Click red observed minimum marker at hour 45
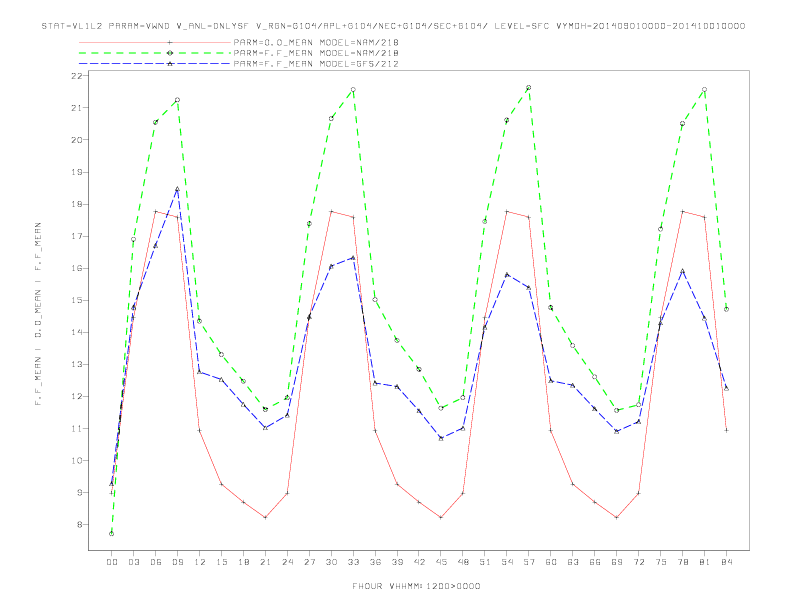Image resolution: width=792 pixels, height=612 pixels. click(x=441, y=518)
